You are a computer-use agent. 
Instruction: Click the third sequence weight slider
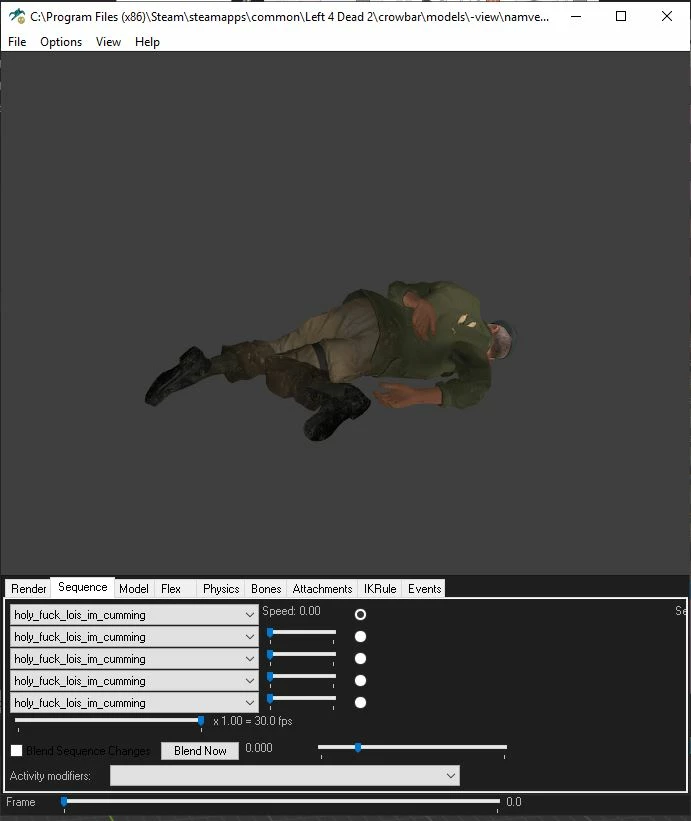(302, 654)
